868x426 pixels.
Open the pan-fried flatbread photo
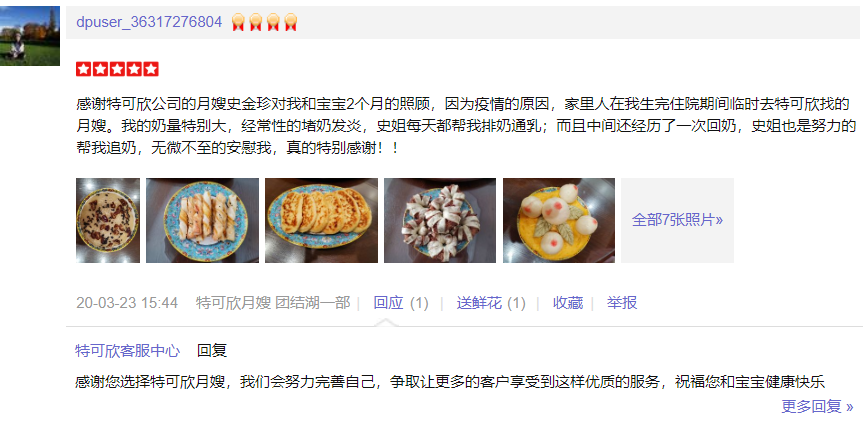point(322,220)
